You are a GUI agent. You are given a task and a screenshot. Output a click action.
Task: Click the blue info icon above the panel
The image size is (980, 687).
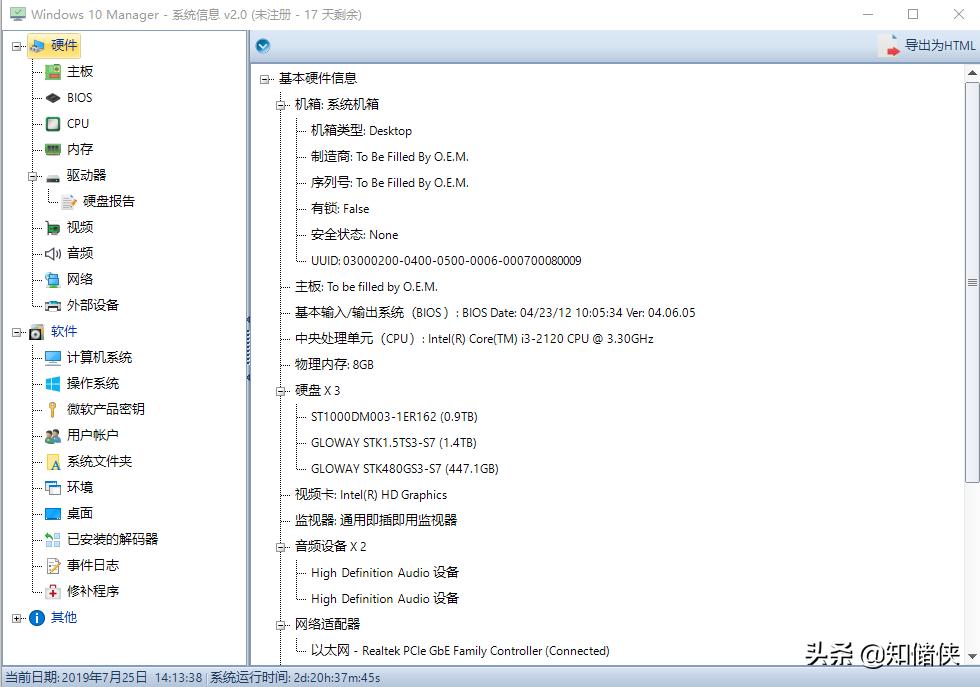[262, 45]
